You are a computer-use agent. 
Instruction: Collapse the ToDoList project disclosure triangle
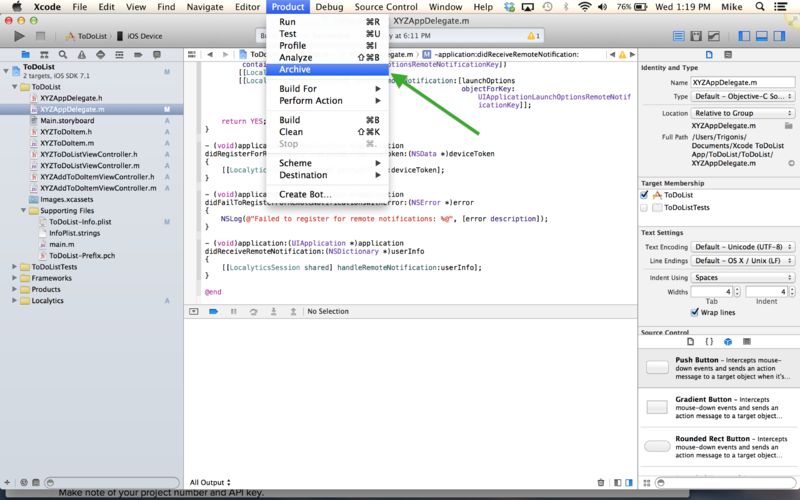coord(6,71)
